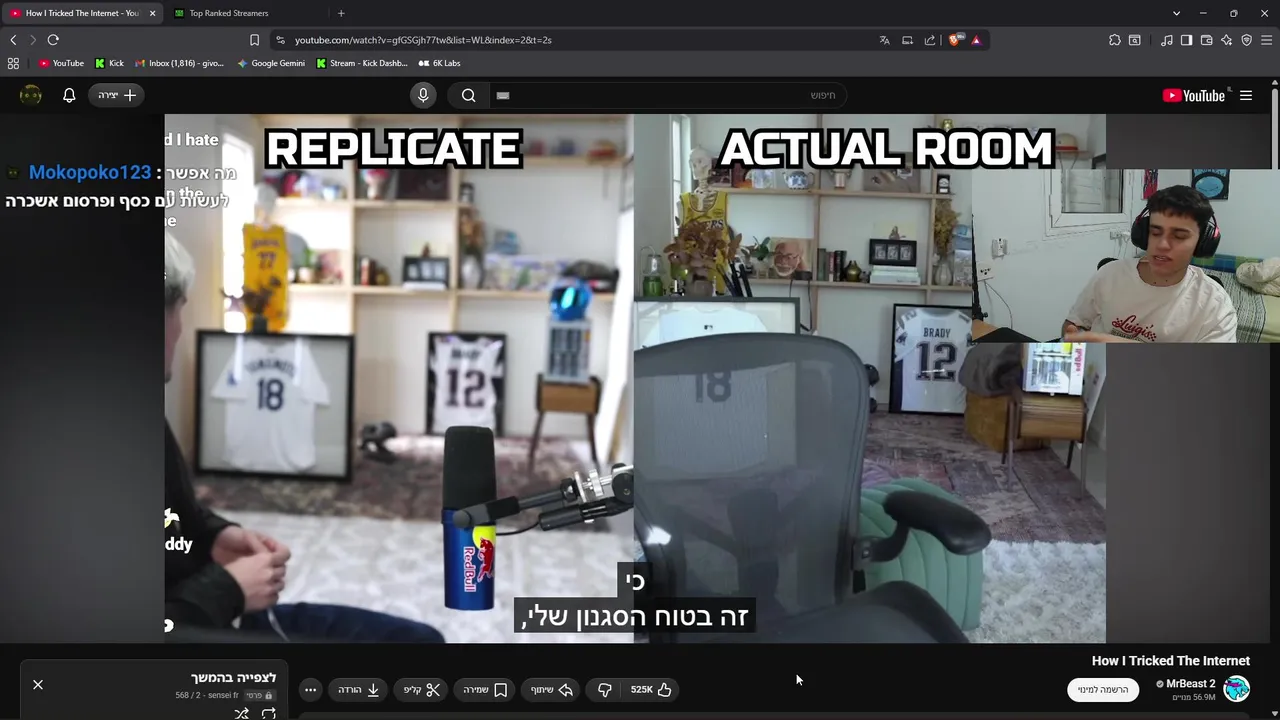Bookmark this page icon in address bar
Viewport: 1280px width, 720px height.
point(254,40)
